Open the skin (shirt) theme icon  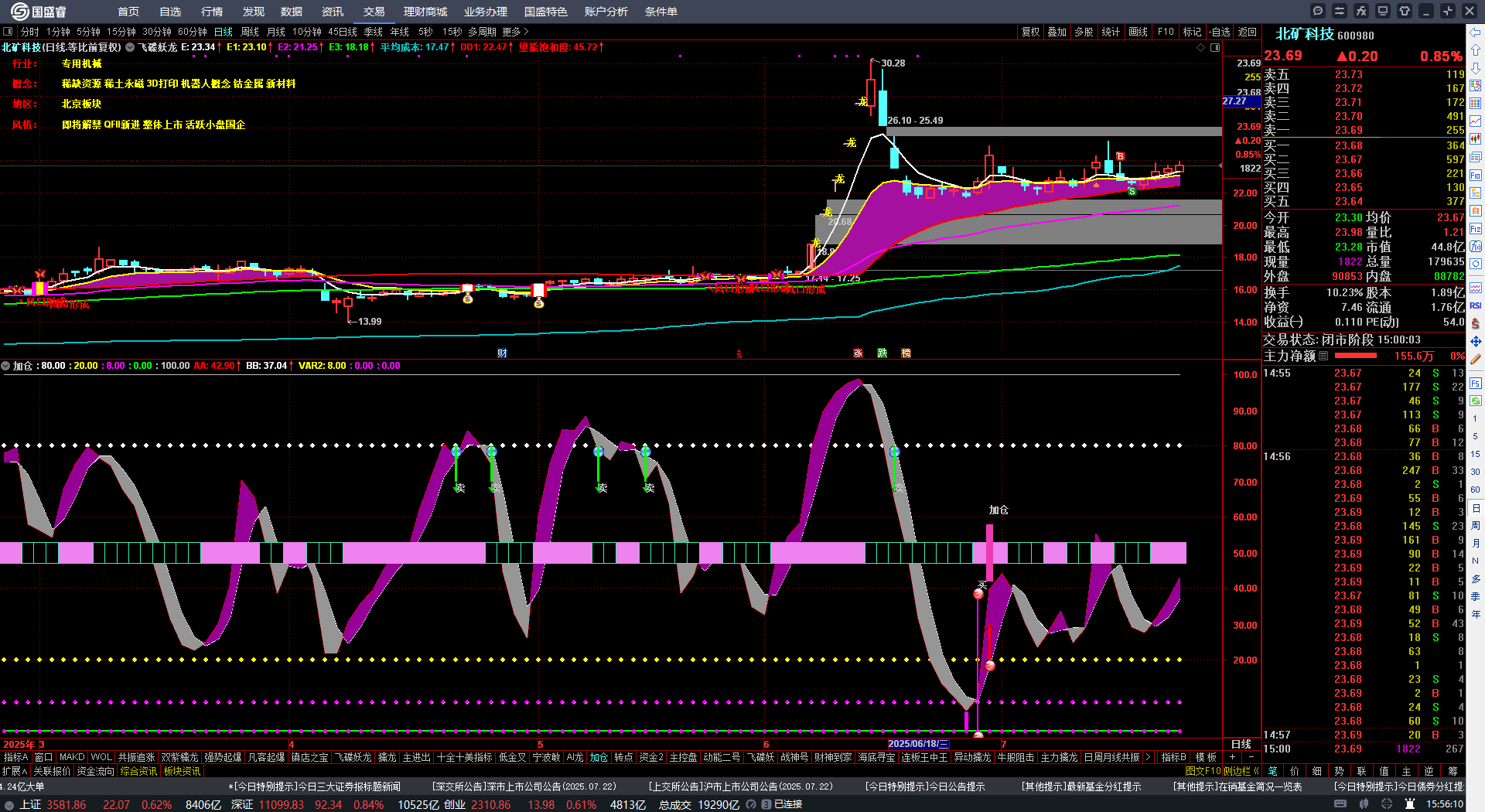tap(1405, 11)
